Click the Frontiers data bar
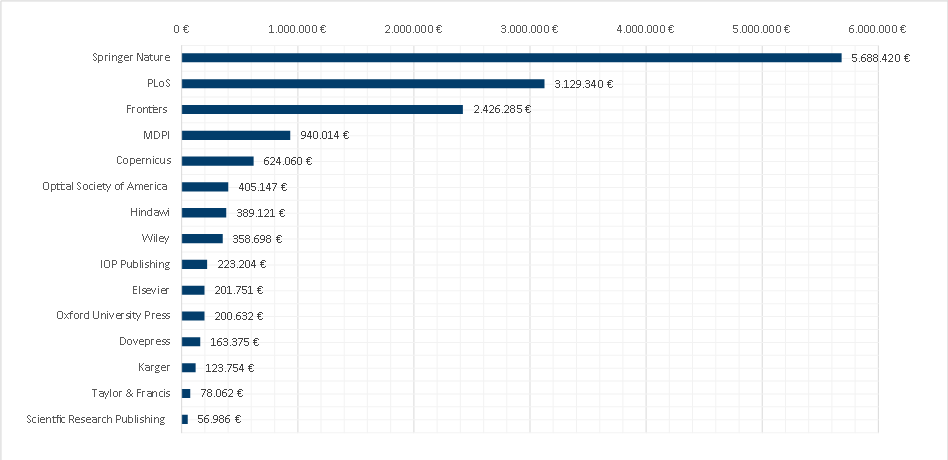948x460 pixels. (322, 109)
